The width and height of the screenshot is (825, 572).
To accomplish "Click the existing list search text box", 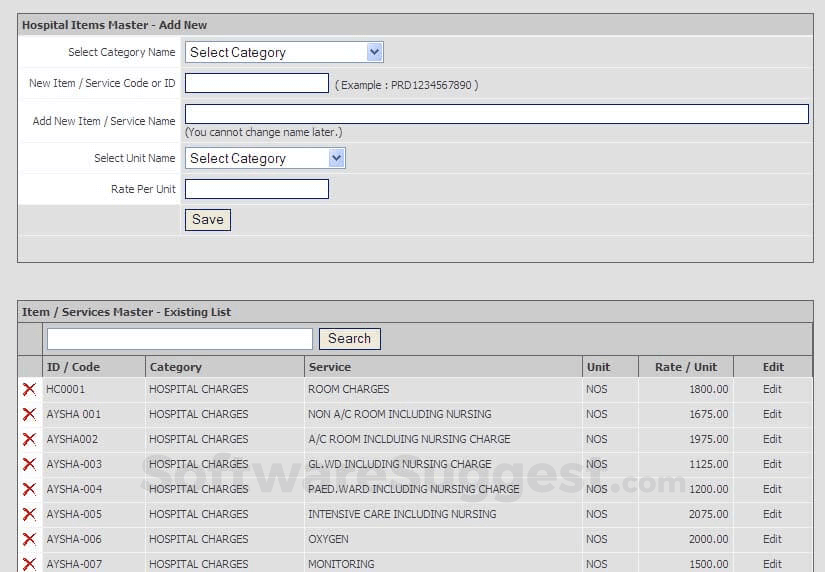I will (180, 339).
